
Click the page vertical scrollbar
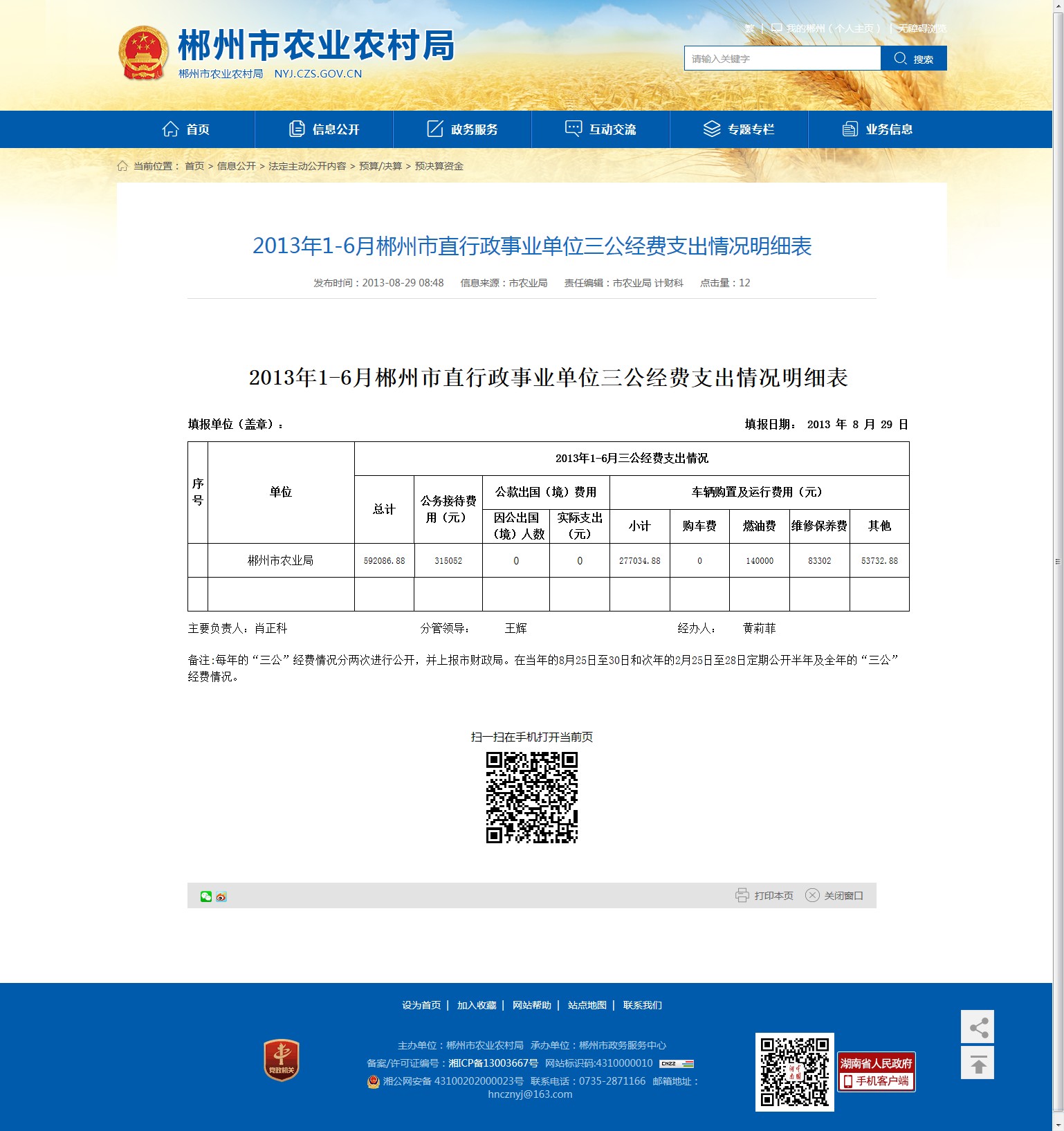click(x=1058, y=562)
